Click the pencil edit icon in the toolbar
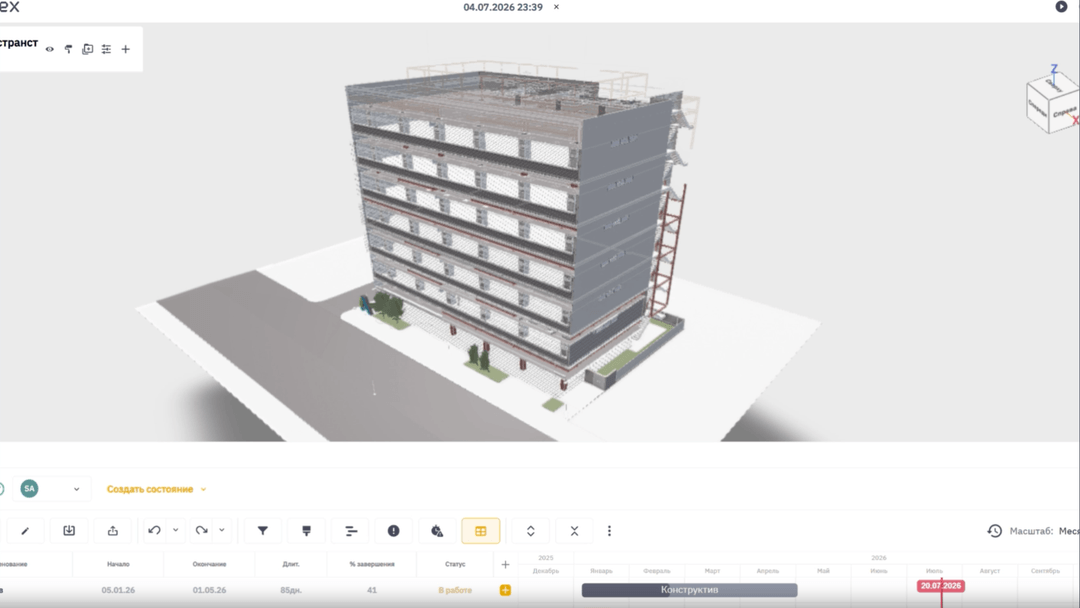Image resolution: width=1080 pixels, height=608 pixels. click(25, 531)
